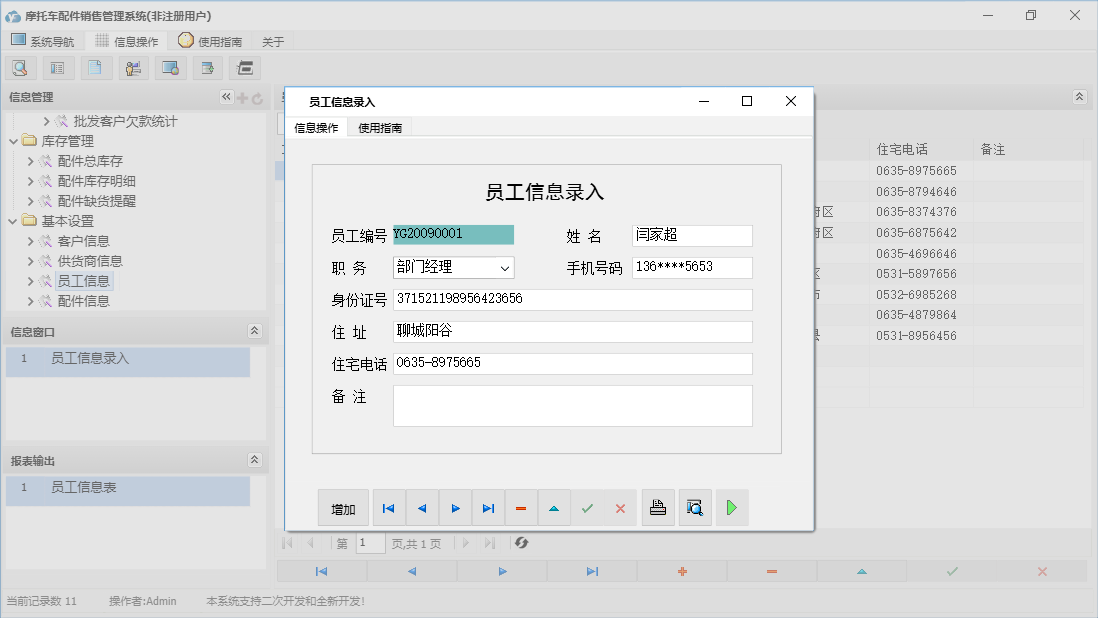1098x618 pixels.
Task: Open print preview in the employee dialog
Action: [x=695, y=508]
